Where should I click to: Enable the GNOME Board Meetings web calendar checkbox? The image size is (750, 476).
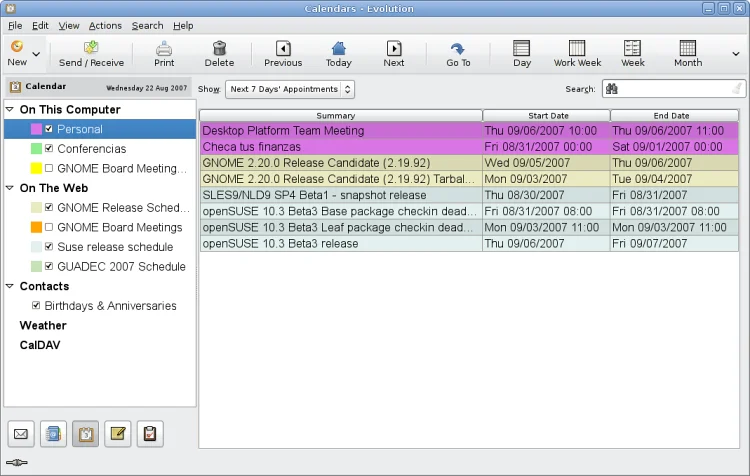point(49,227)
